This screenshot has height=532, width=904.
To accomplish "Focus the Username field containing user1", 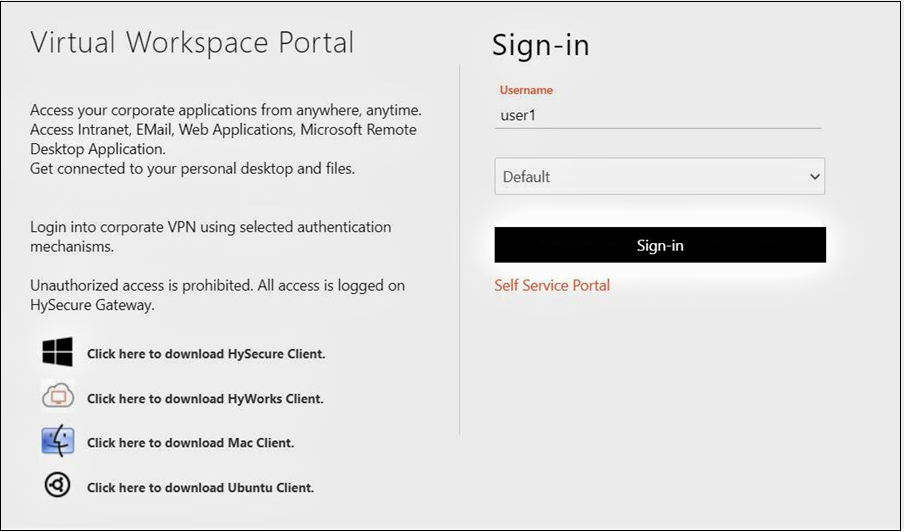I will (658, 115).
